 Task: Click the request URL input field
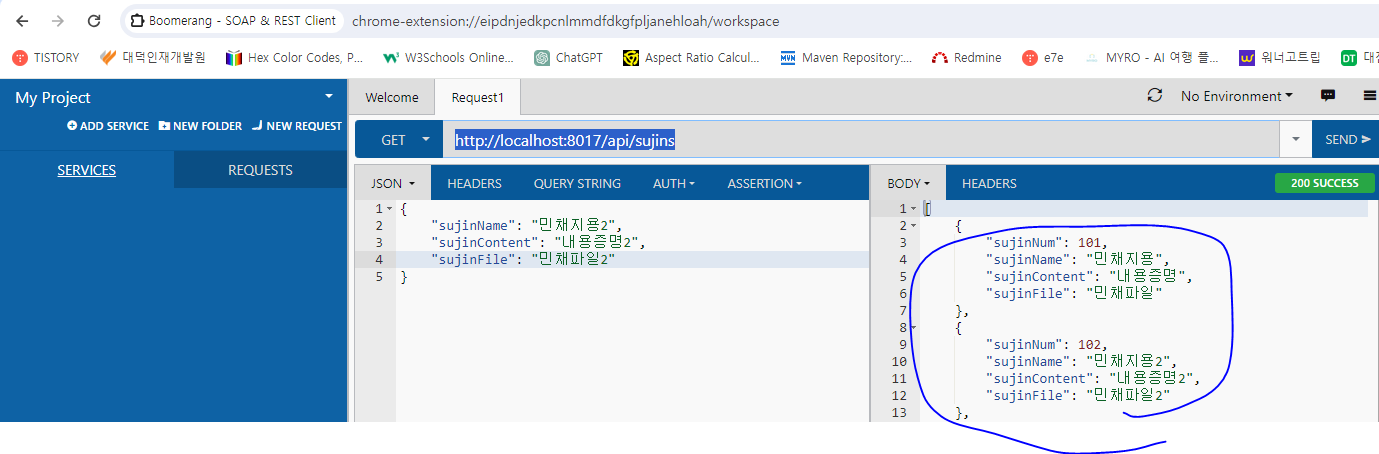click(863, 140)
